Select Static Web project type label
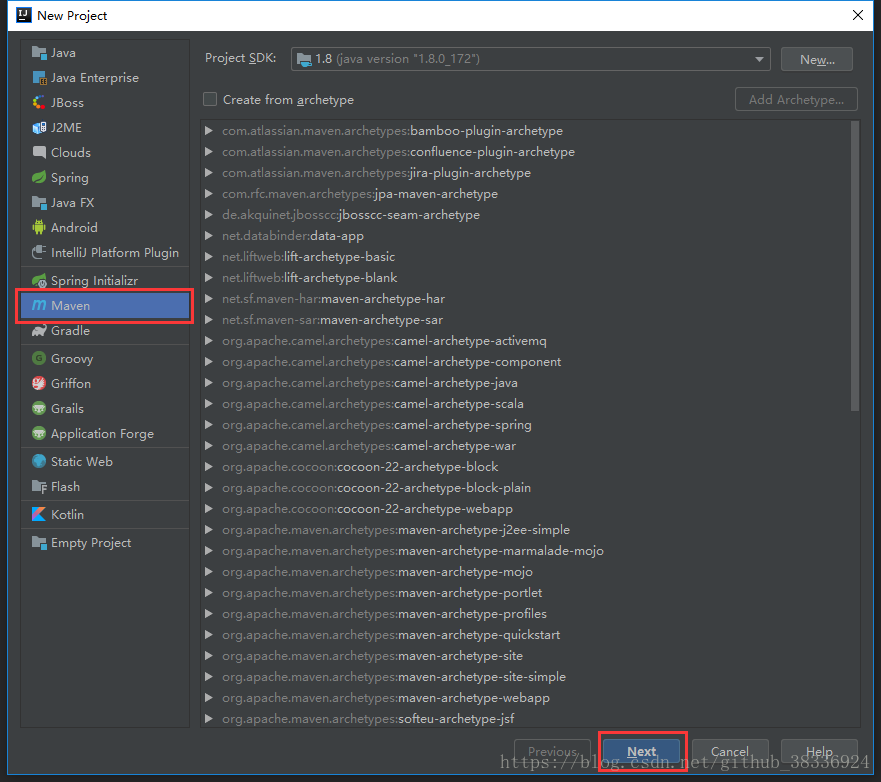881x782 pixels. (81, 461)
